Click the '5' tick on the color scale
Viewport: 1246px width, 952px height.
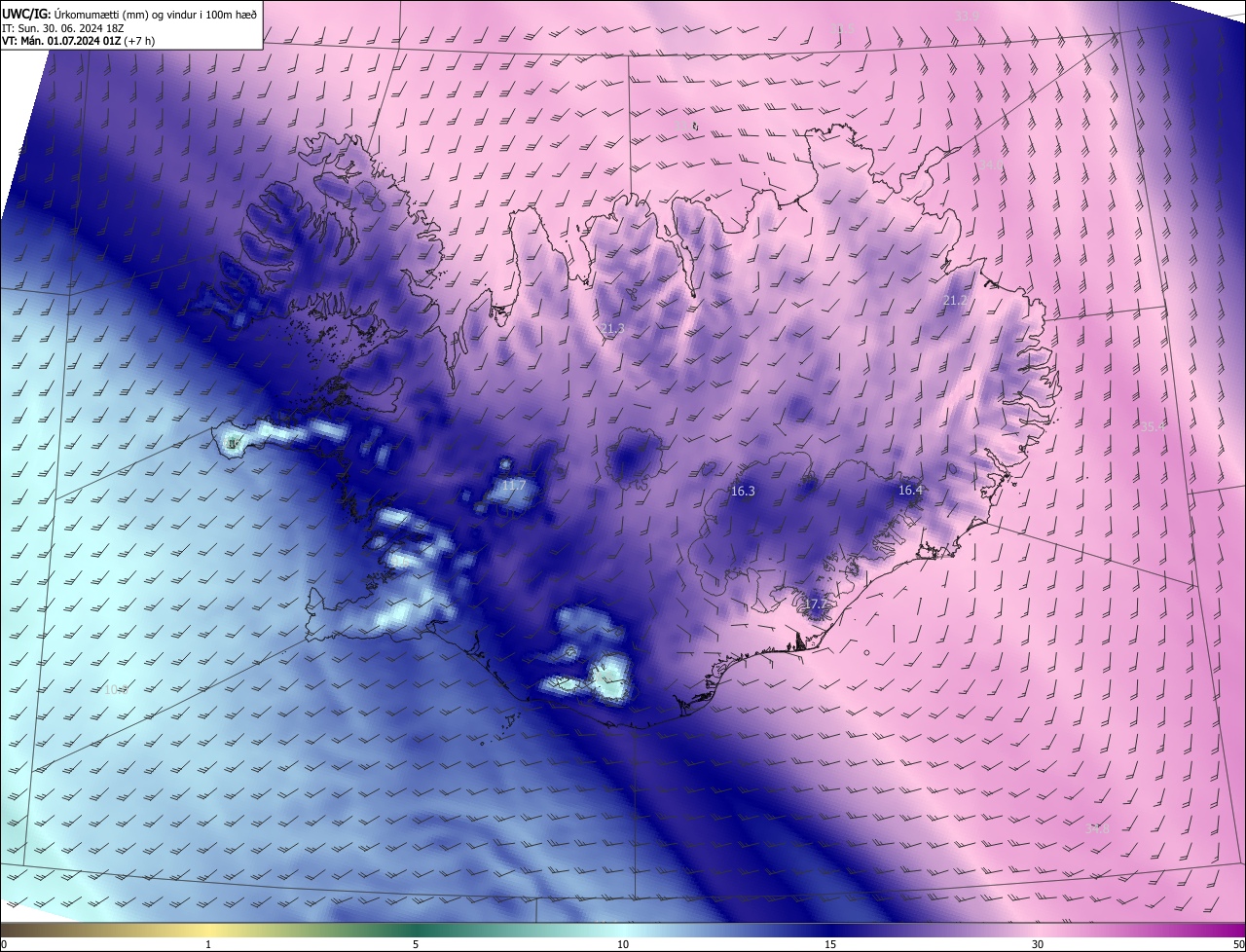[416, 944]
